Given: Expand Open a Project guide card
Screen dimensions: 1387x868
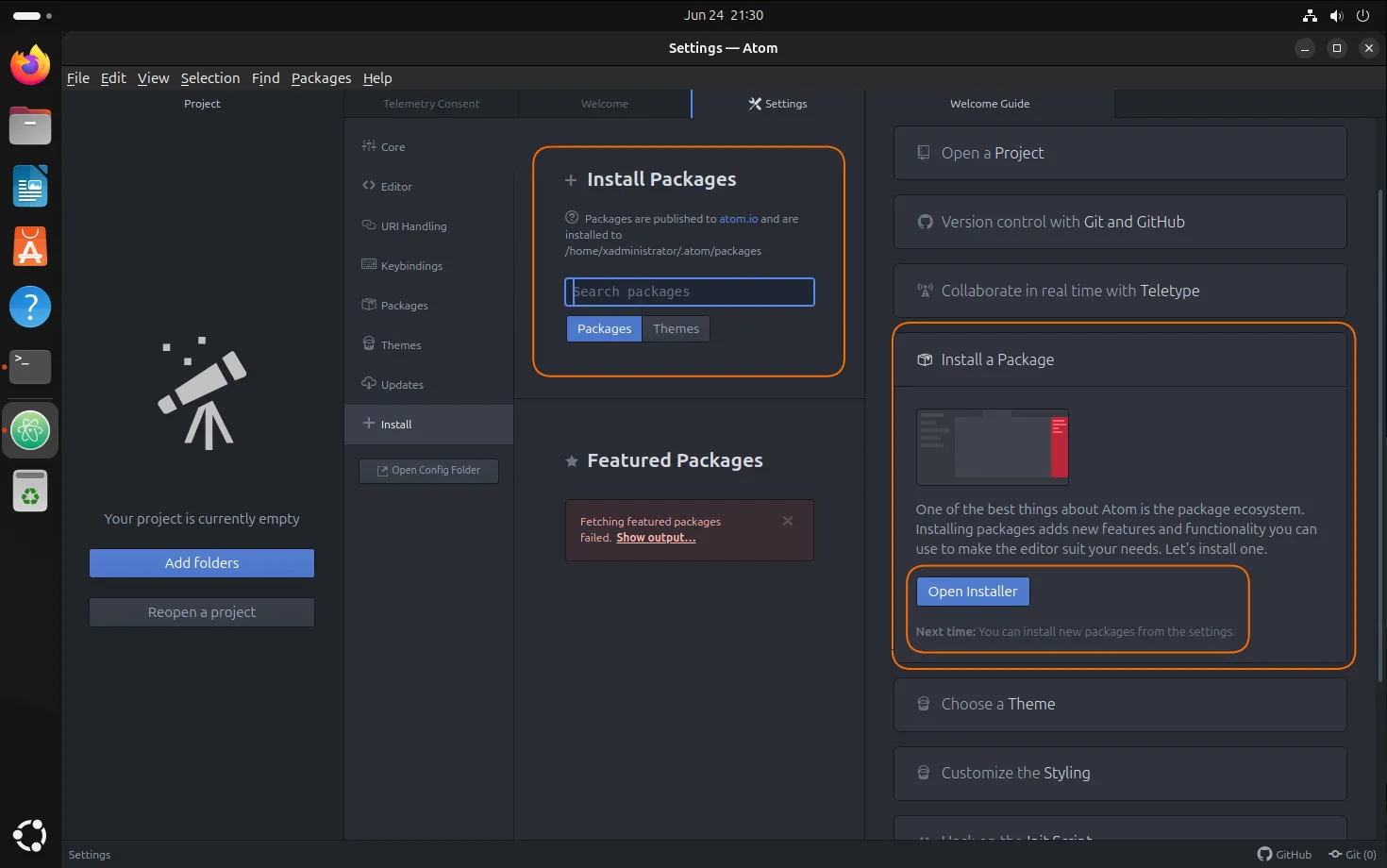Looking at the screenshot, I should click(x=1120, y=153).
